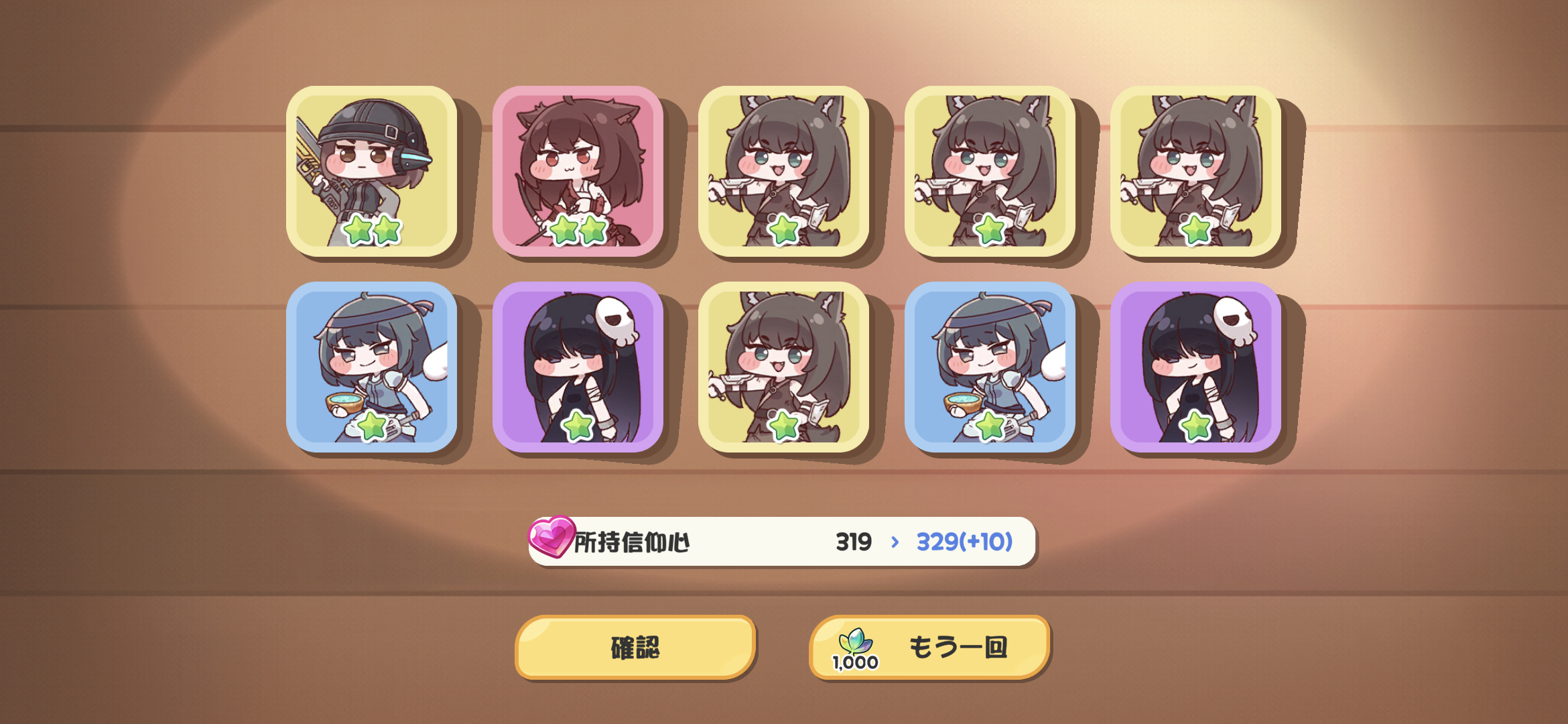Tap the two-star rating on the soldier card

point(372,230)
